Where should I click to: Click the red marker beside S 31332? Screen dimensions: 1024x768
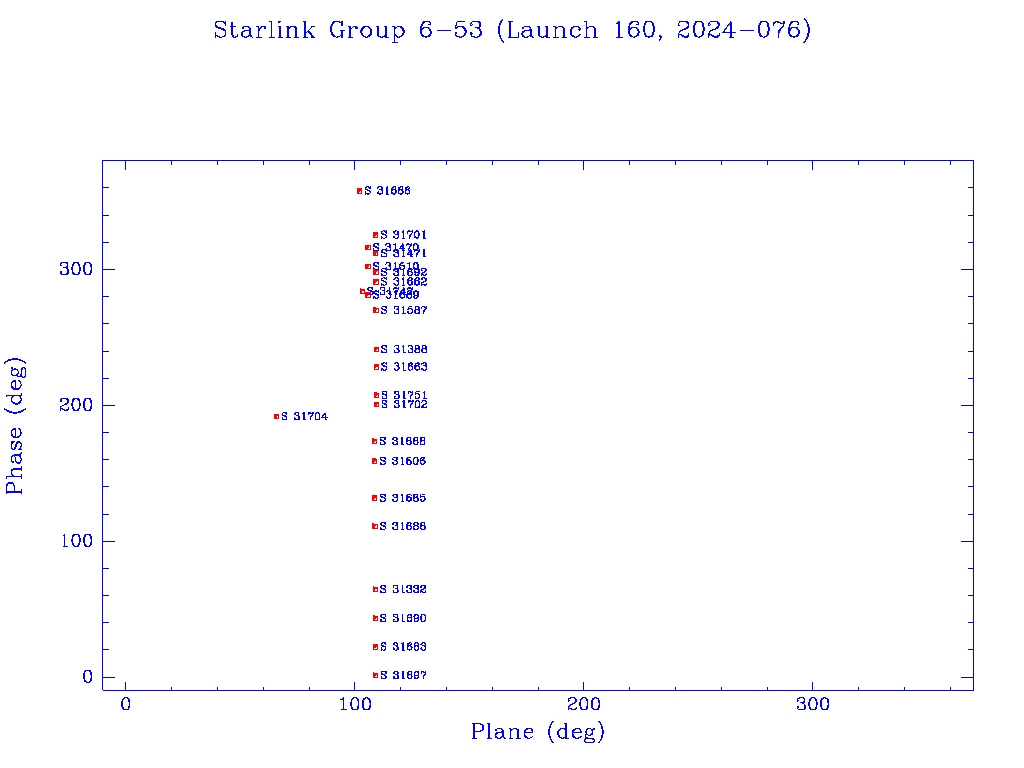coord(376,589)
